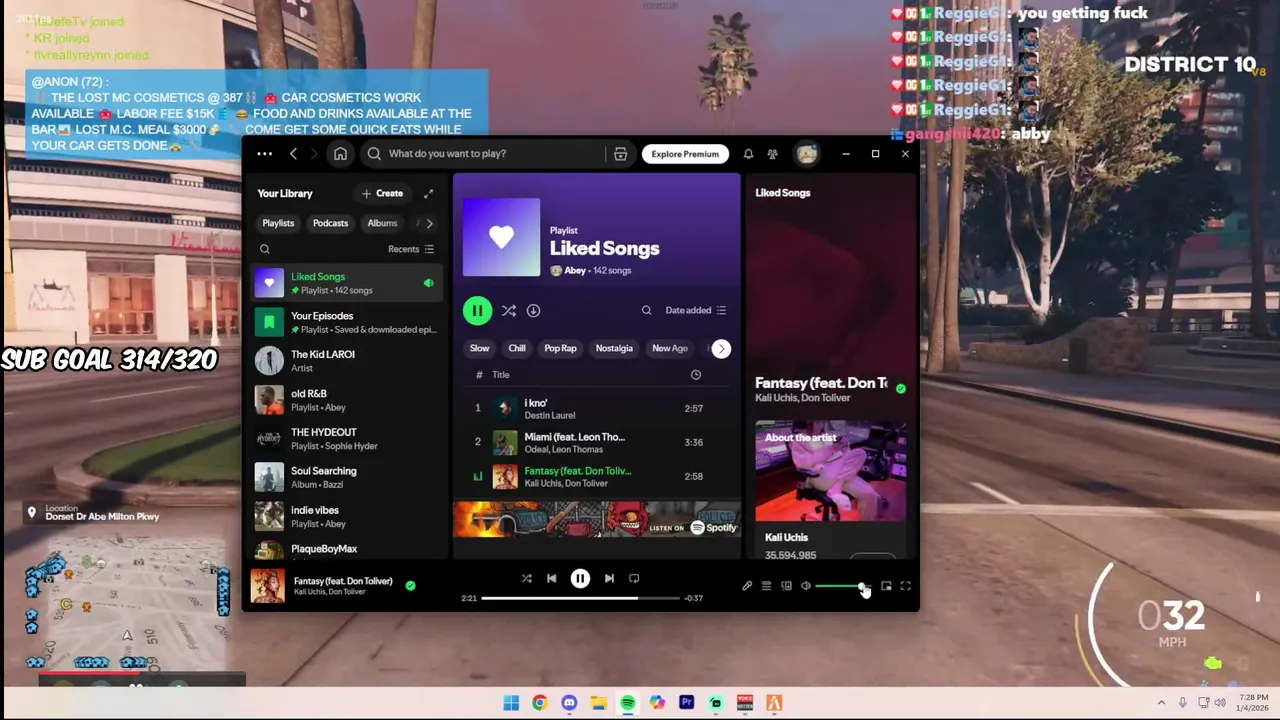The height and width of the screenshot is (720, 1280).
Task: Seek on the song progress bar
Action: [581, 598]
